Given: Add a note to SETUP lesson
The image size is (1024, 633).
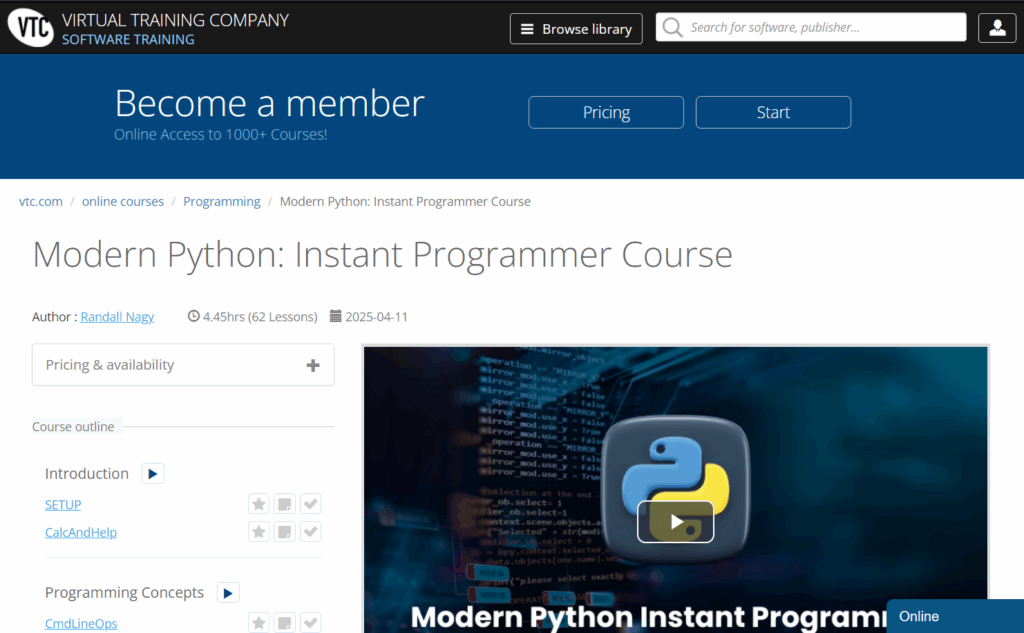Looking at the screenshot, I should click(x=285, y=504).
